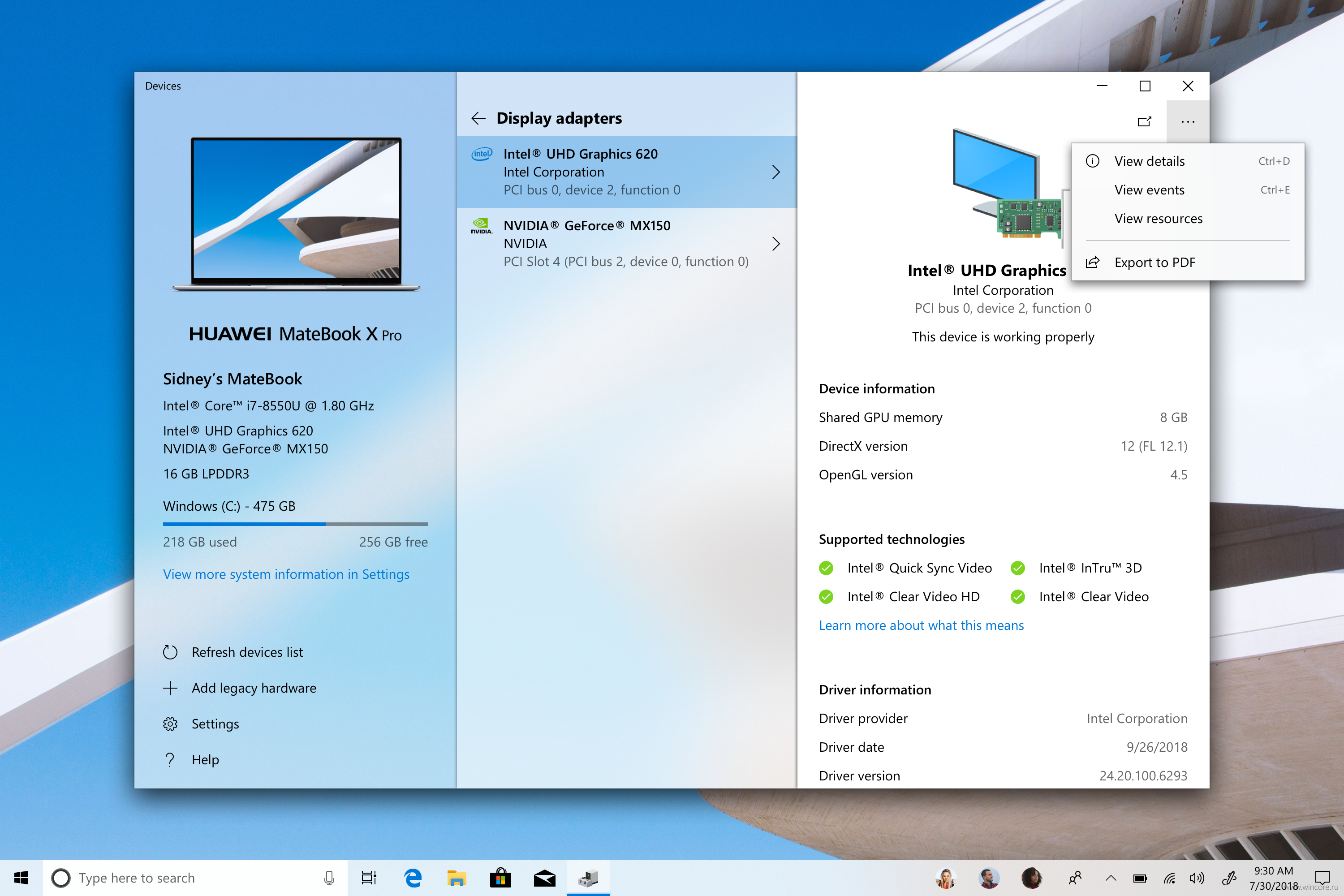1344x896 pixels.
Task: Click the "9/26/2018" driver date value
Action: [x=1157, y=747]
